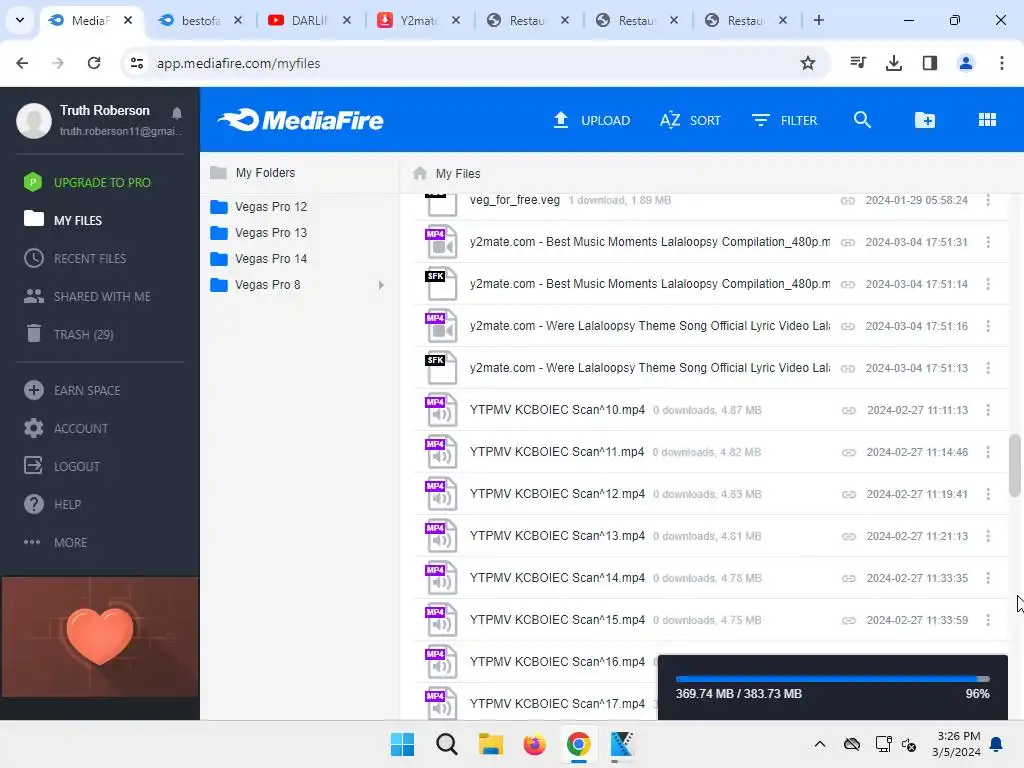Click the Truth Roberson profile avatar

(34, 120)
